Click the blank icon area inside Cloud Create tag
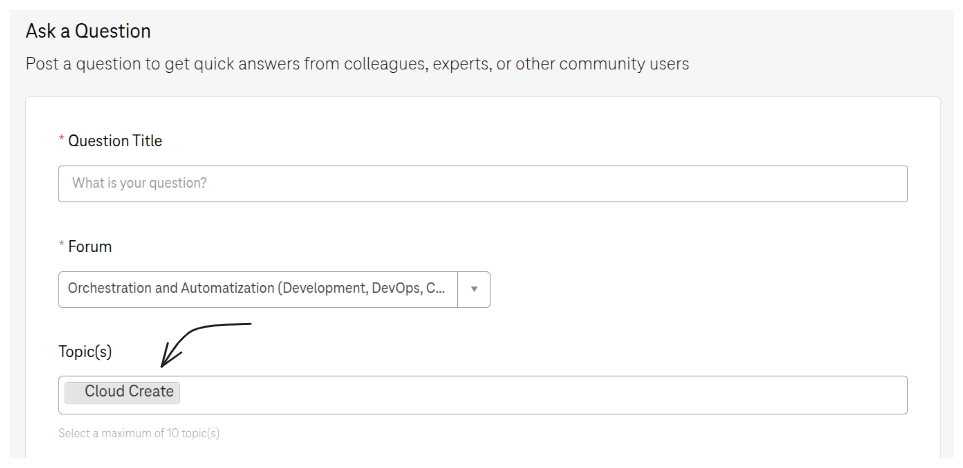This screenshot has width=963, height=468. point(73,392)
